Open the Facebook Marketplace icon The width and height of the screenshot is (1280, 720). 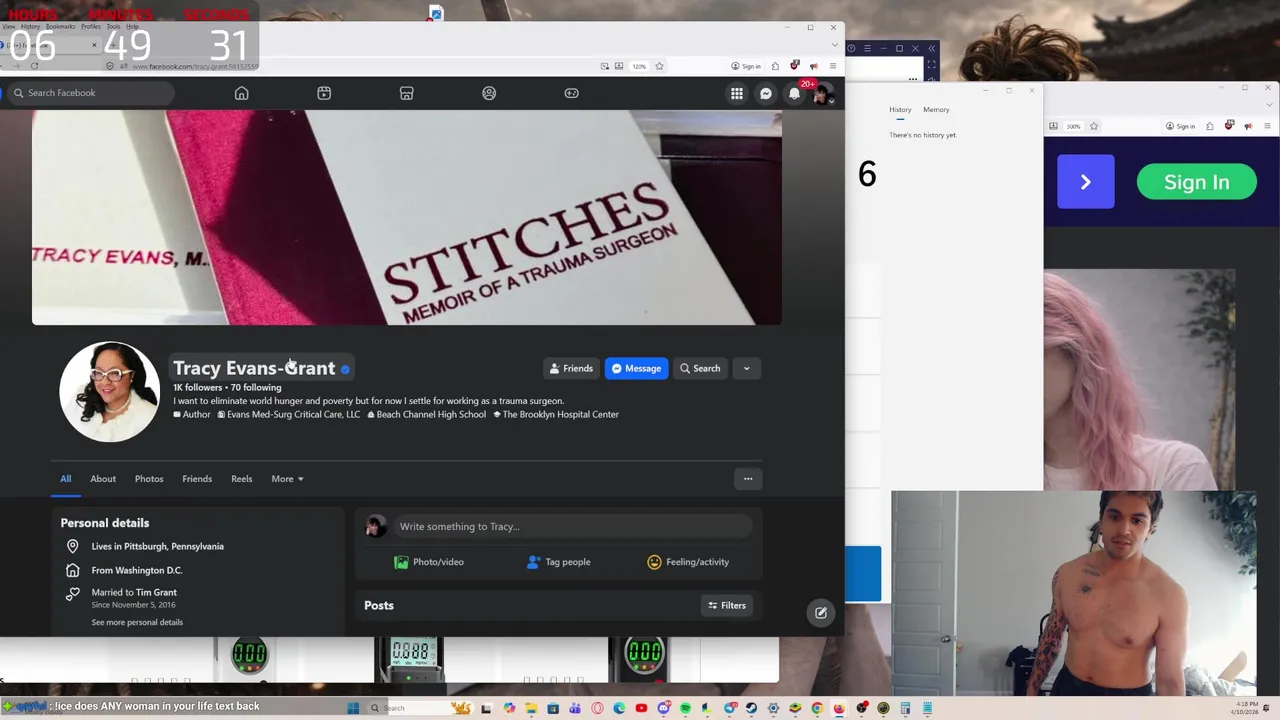coord(406,93)
